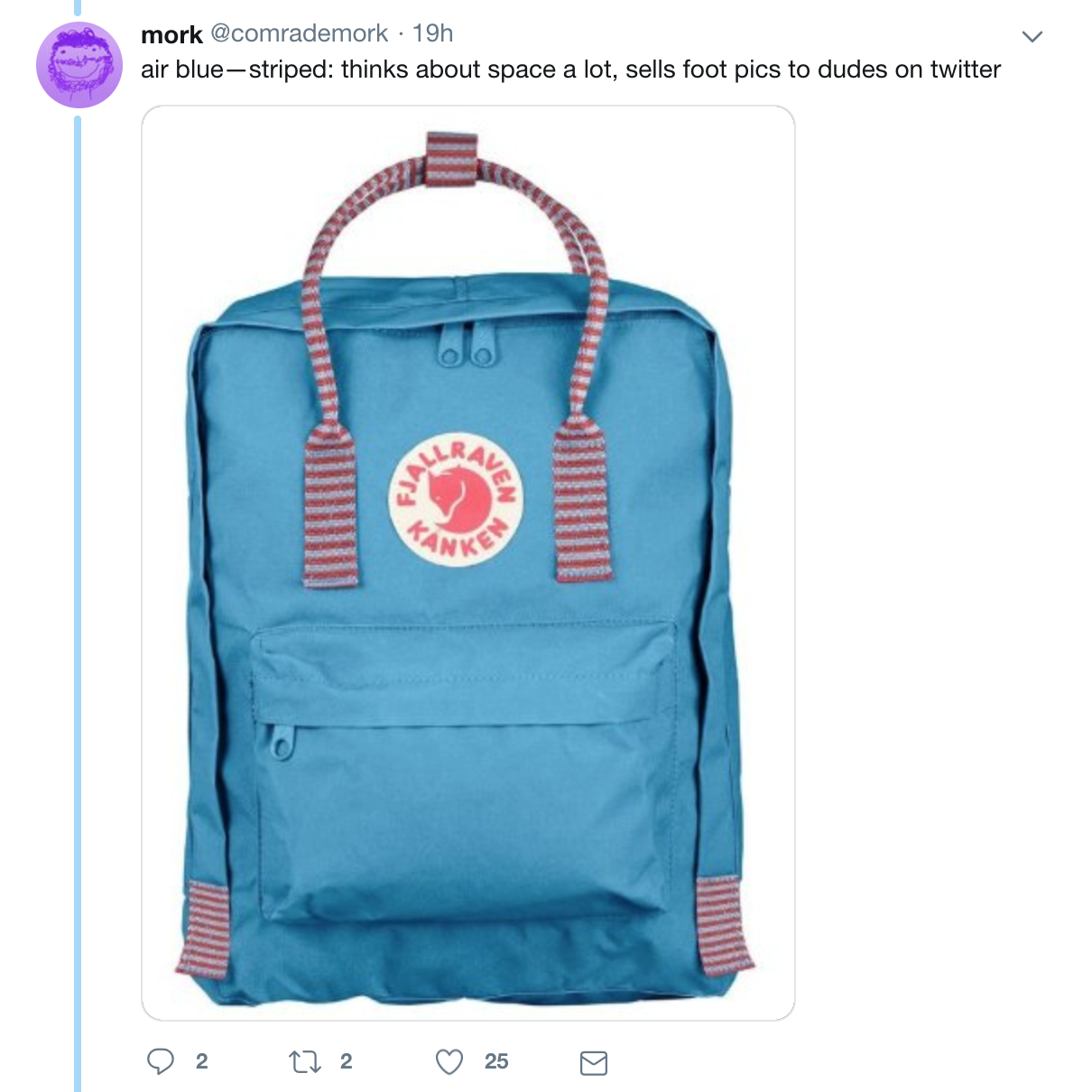Click the tweet text about air blue-striped
Screen dimensions: 1092x1092
click(570, 69)
